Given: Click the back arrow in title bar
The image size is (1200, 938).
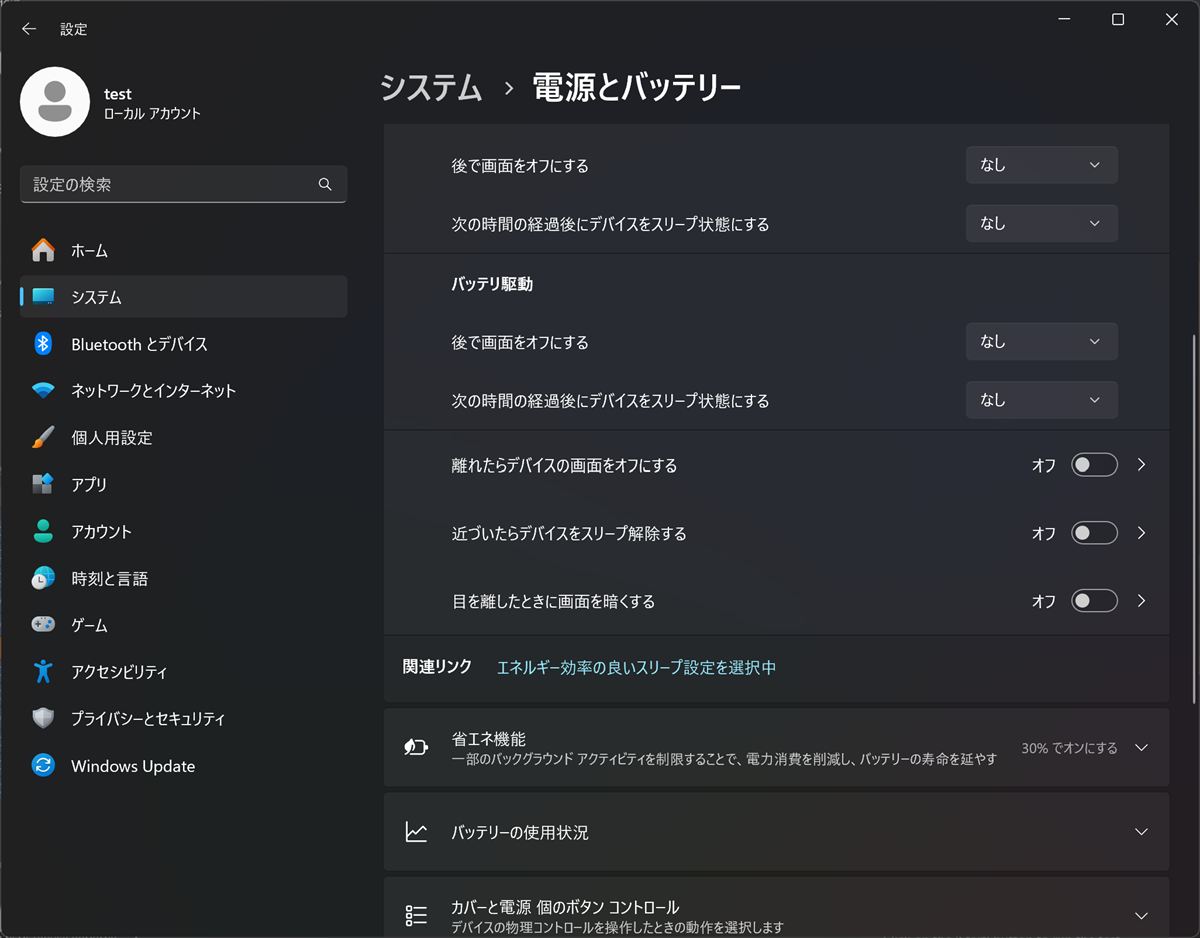Looking at the screenshot, I should coord(29,29).
